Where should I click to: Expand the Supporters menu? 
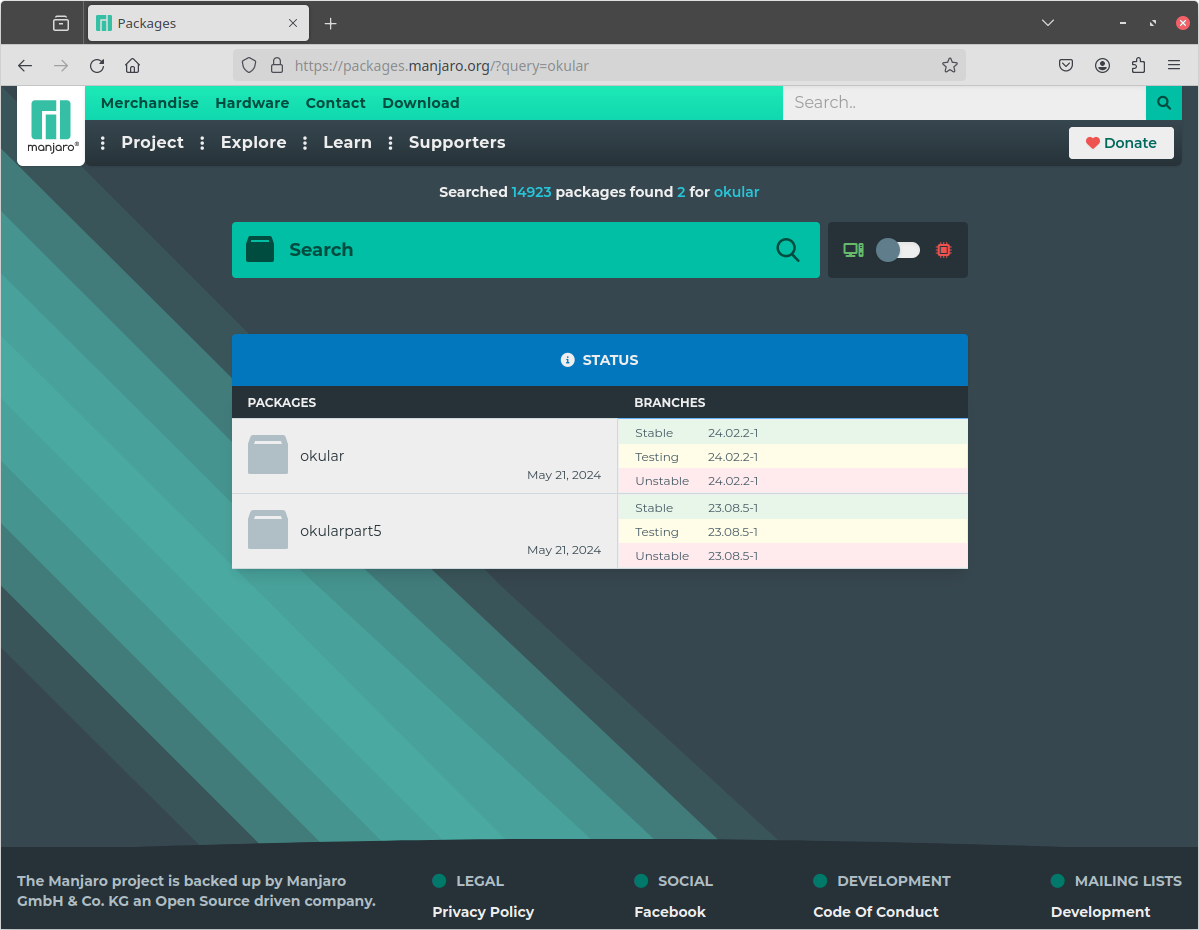tap(457, 142)
